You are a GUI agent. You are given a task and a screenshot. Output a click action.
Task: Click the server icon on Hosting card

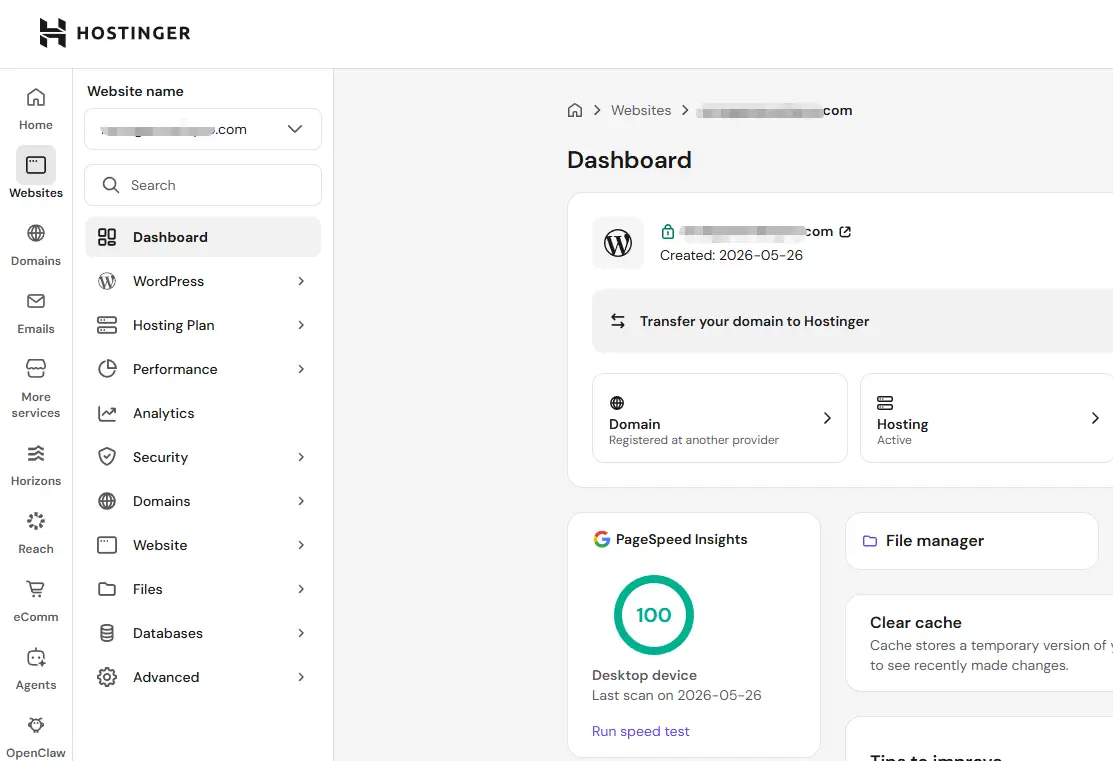coord(884,403)
